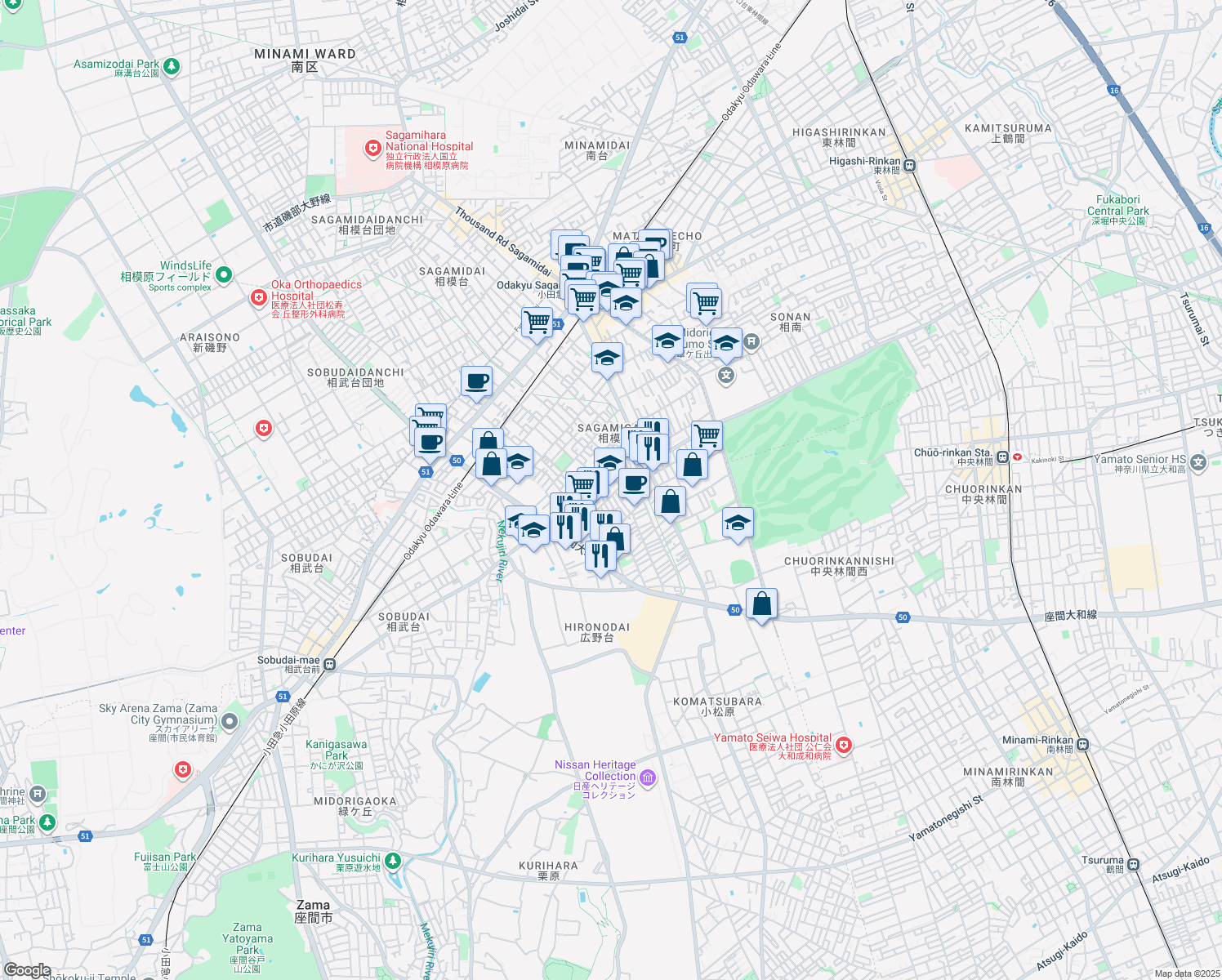Click the Map data ©2025 attribution
Viewport: 1222px width, 980px height.
click(1187, 973)
